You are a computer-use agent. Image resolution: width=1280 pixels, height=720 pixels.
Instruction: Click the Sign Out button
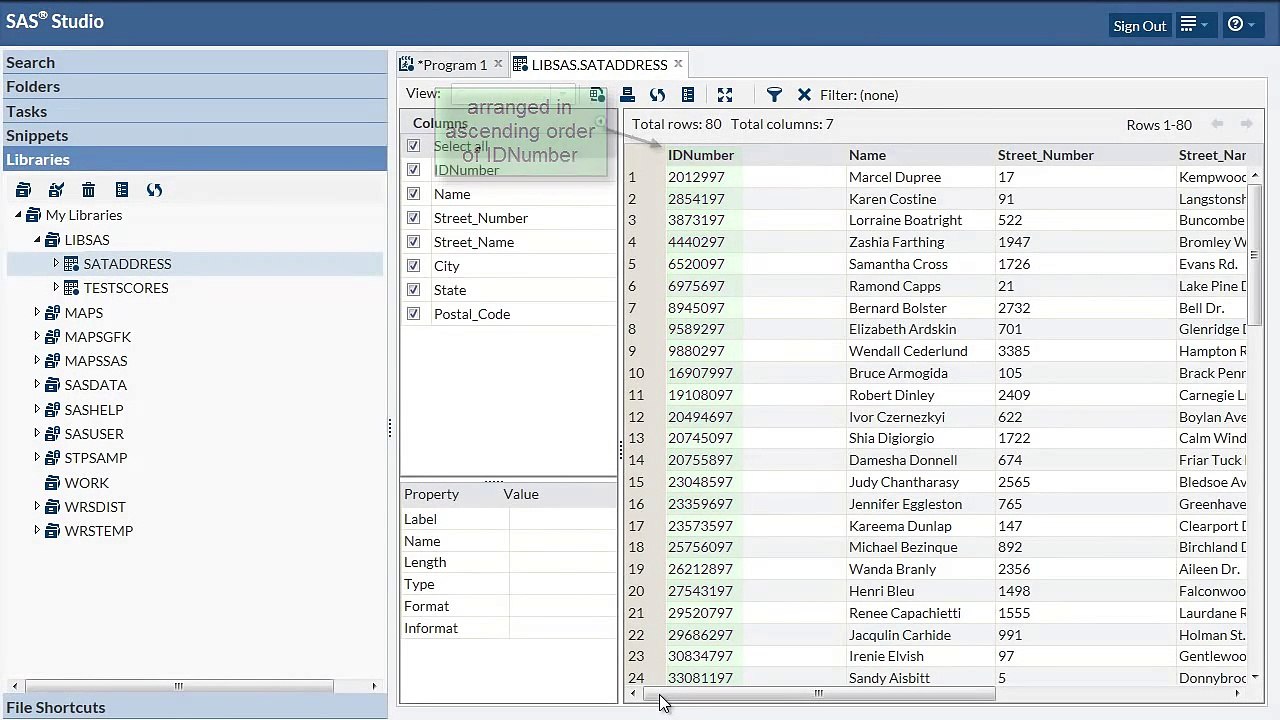1140,25
